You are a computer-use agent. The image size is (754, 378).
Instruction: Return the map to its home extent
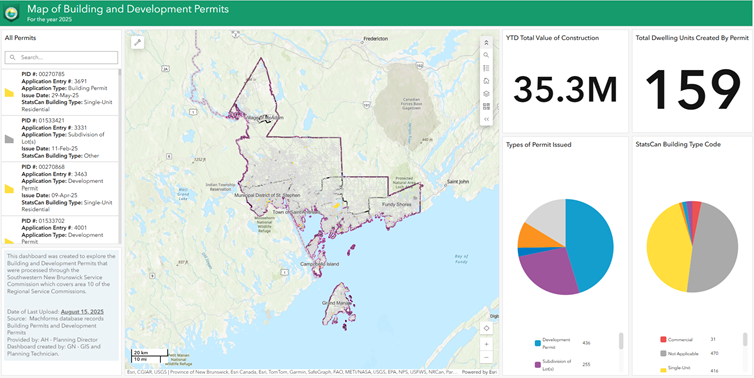tap(486, 81)
